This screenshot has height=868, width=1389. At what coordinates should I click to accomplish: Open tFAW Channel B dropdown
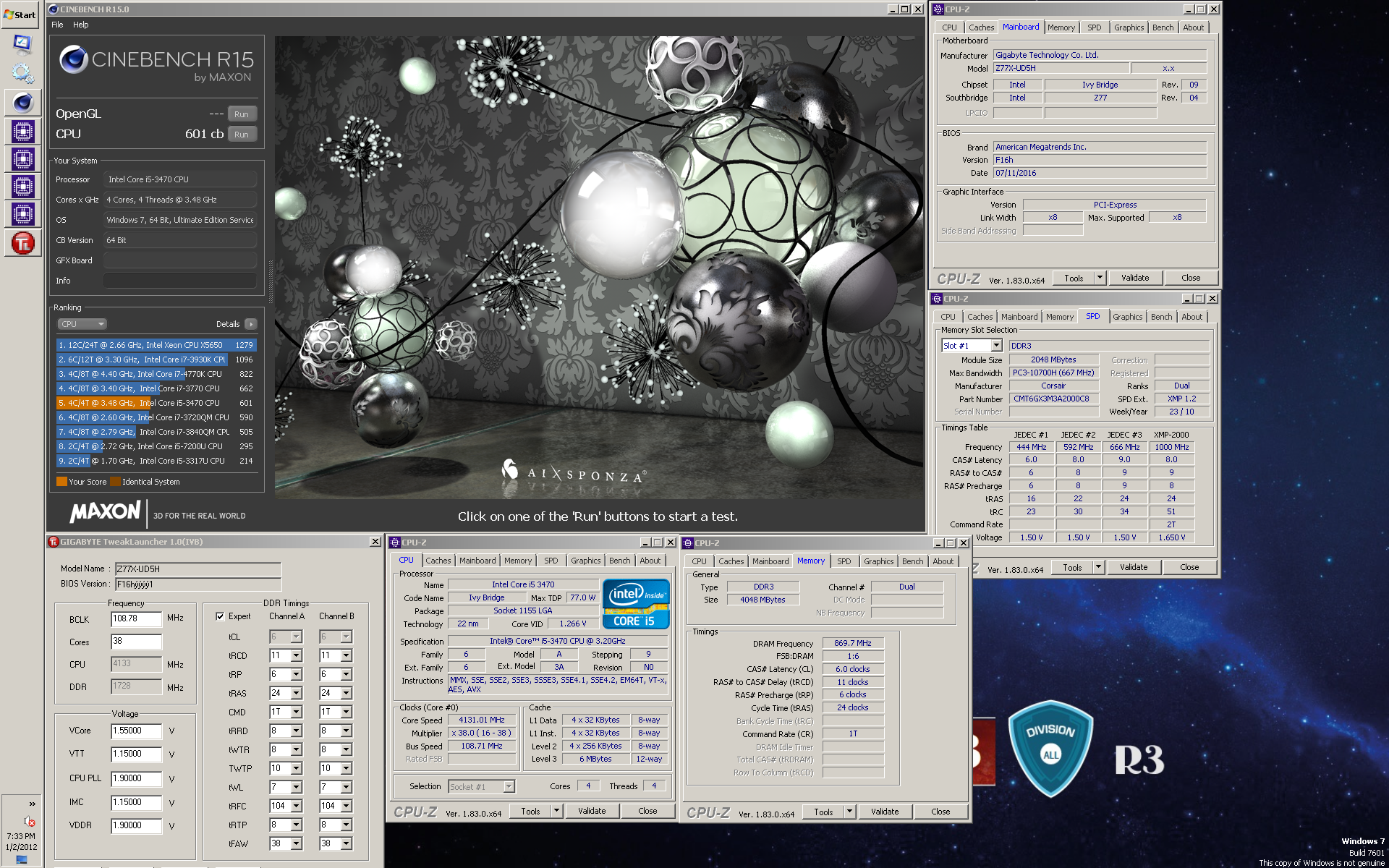coord(347,844)
